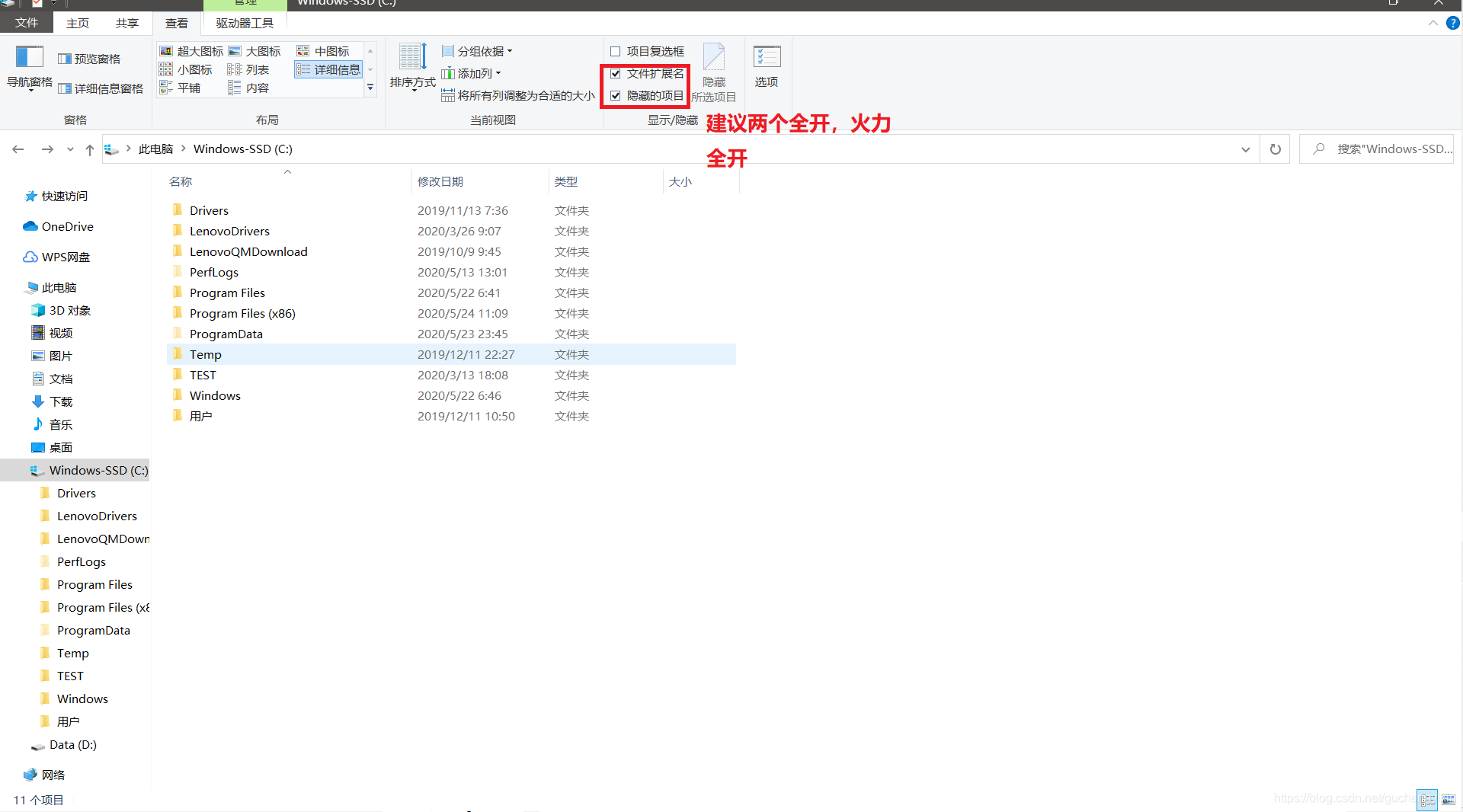This screenshot has width=1463, height=812.
Task: Open Downloads (下载) in sidebar
Action: 52,401
